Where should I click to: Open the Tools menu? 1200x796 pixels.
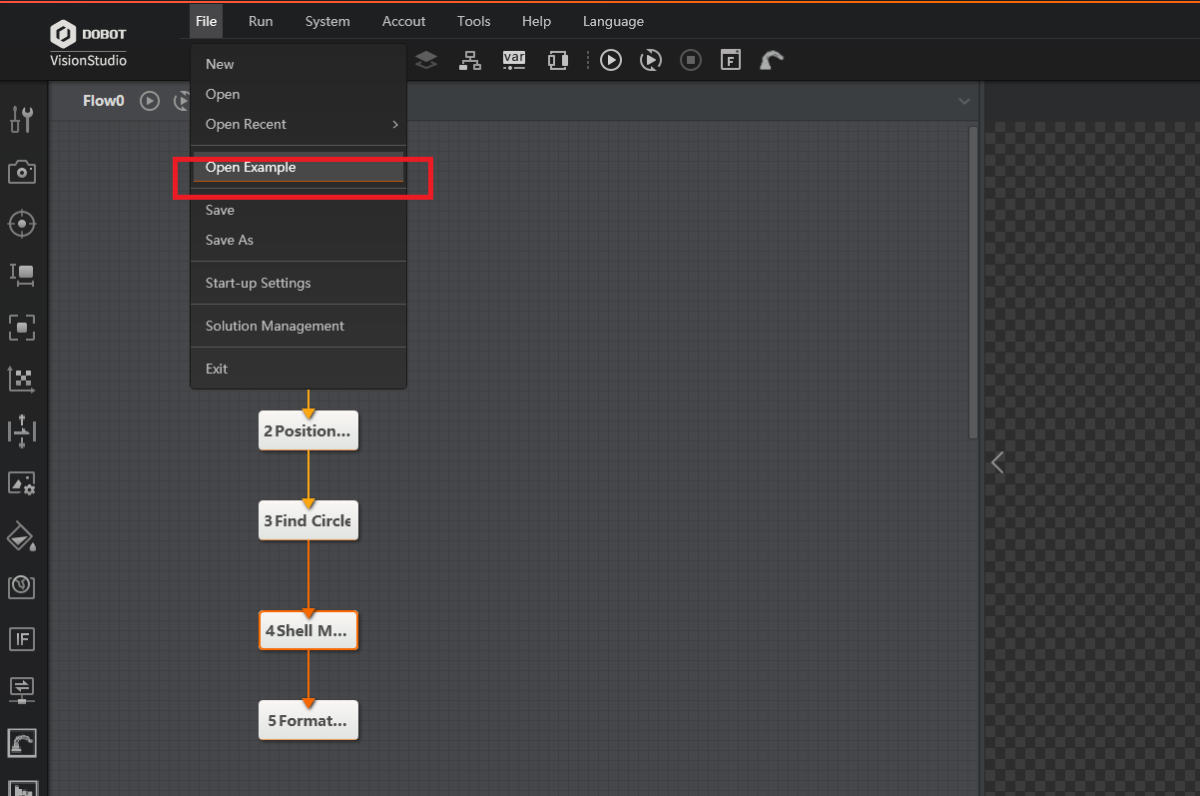pos(473,21)
